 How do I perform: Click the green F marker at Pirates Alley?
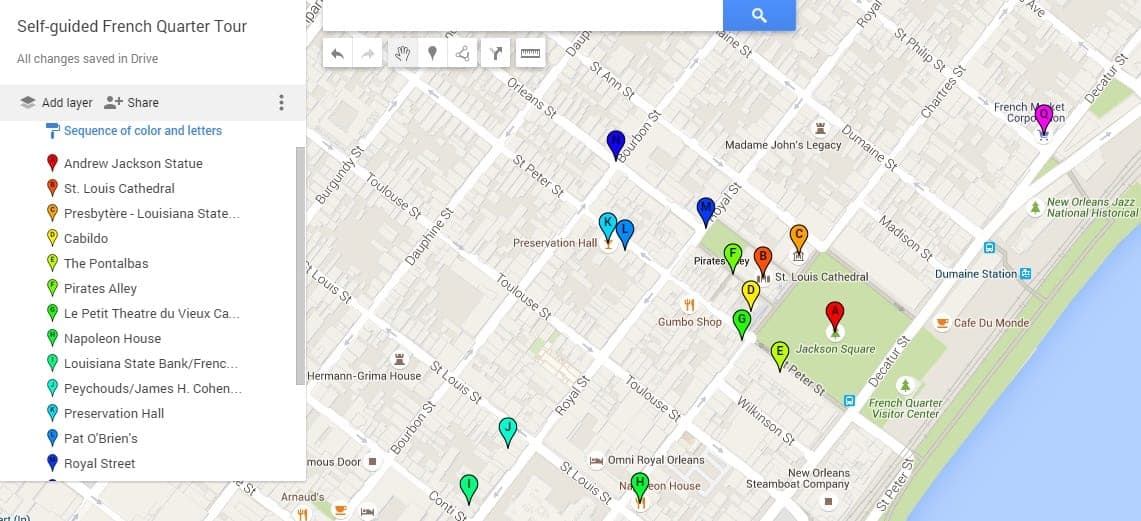point(733,259)
